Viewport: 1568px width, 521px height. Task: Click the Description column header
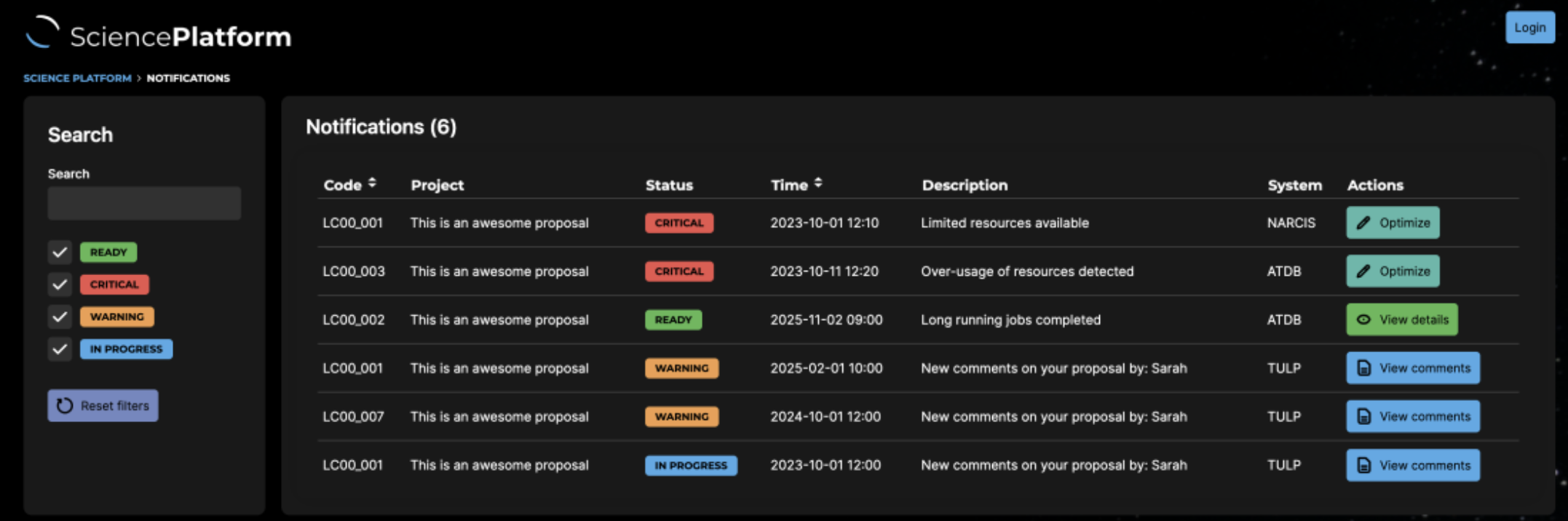[x=965, y=185]
